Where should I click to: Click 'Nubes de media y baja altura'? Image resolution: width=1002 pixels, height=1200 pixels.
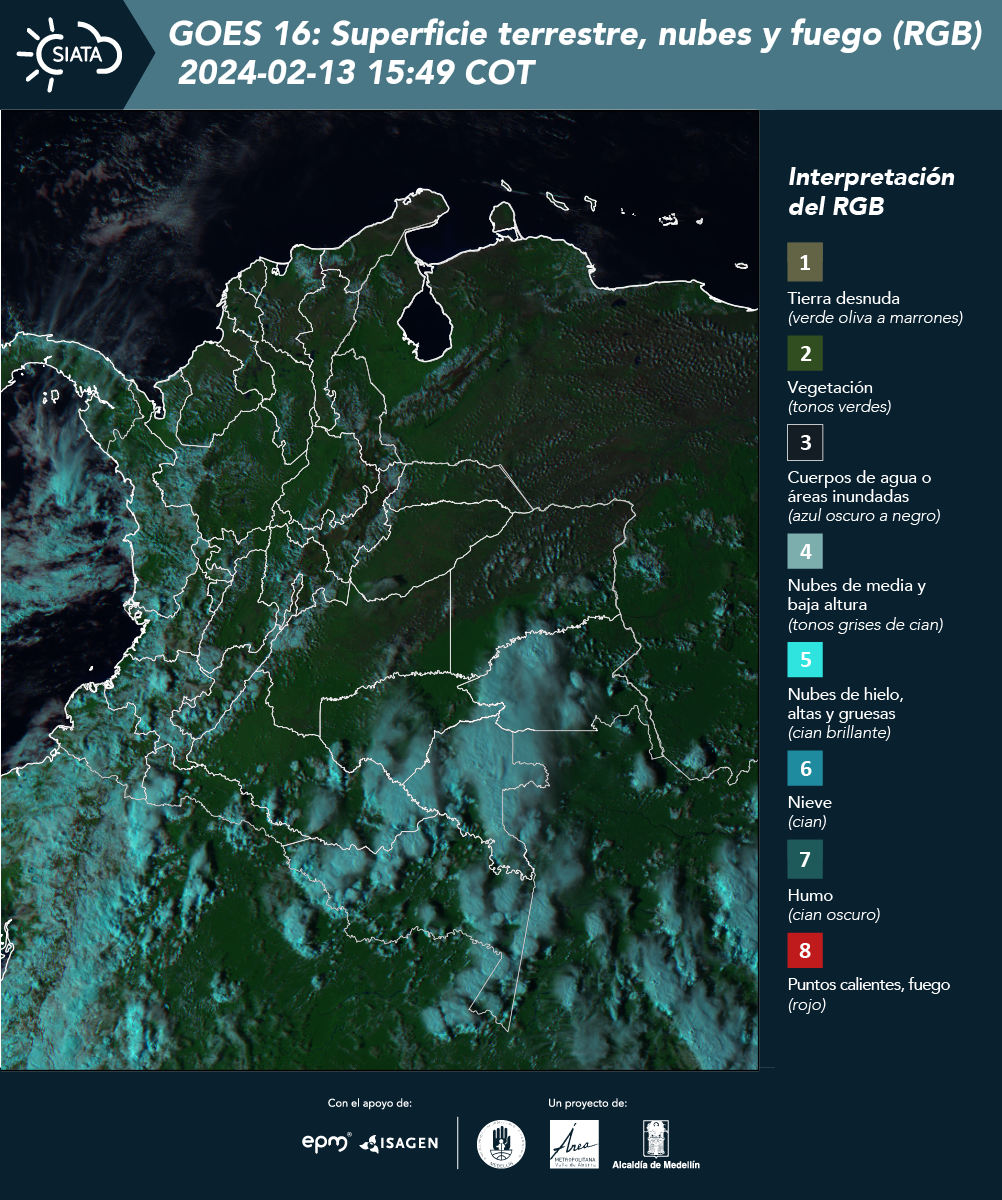pos(857,595)
